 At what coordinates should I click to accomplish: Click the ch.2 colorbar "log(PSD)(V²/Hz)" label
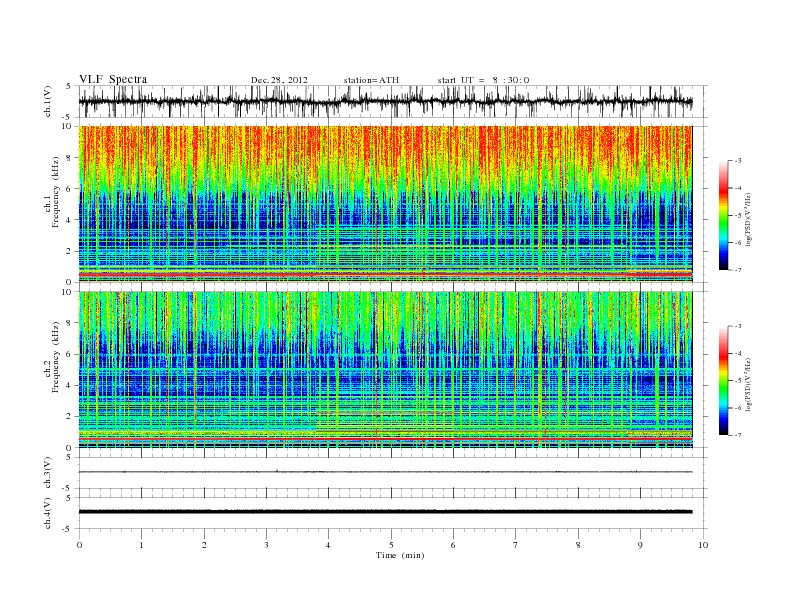tap(749, 384)
